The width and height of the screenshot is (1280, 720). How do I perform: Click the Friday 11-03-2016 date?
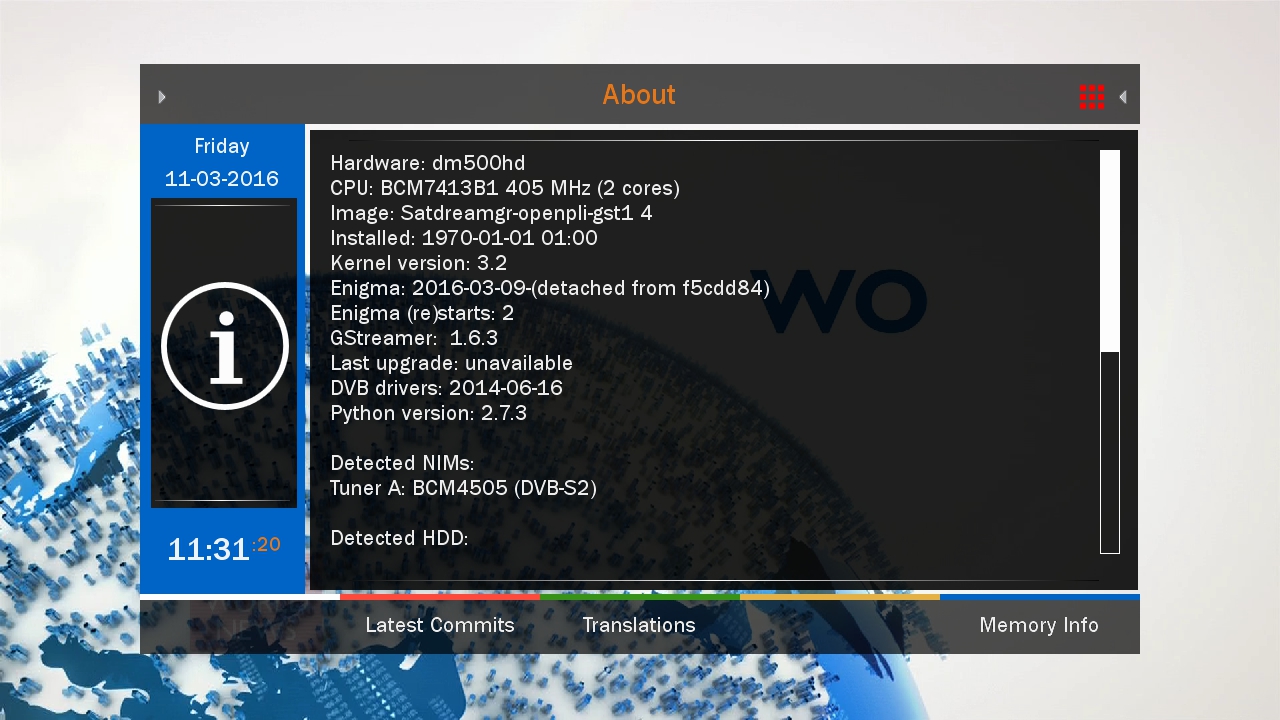222,163
